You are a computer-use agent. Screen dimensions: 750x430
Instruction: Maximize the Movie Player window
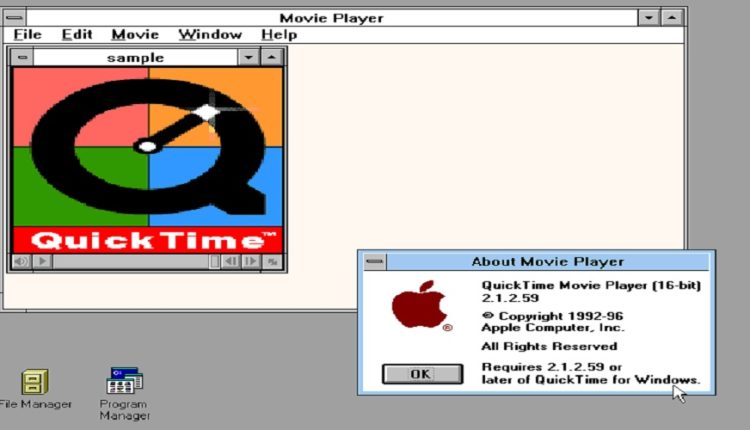[672, 18]
